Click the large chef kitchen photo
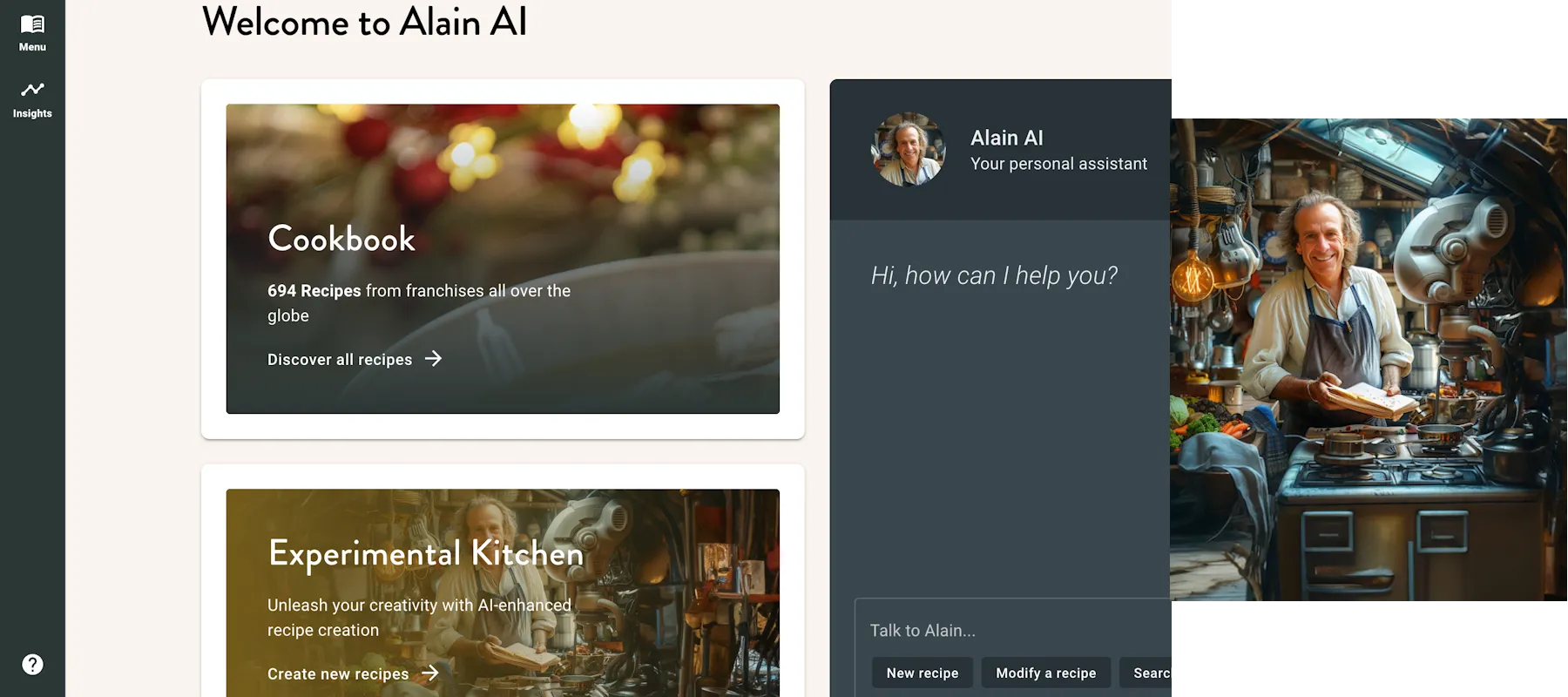Screen dimensions: 1568x697 (x=1369, y=359)
